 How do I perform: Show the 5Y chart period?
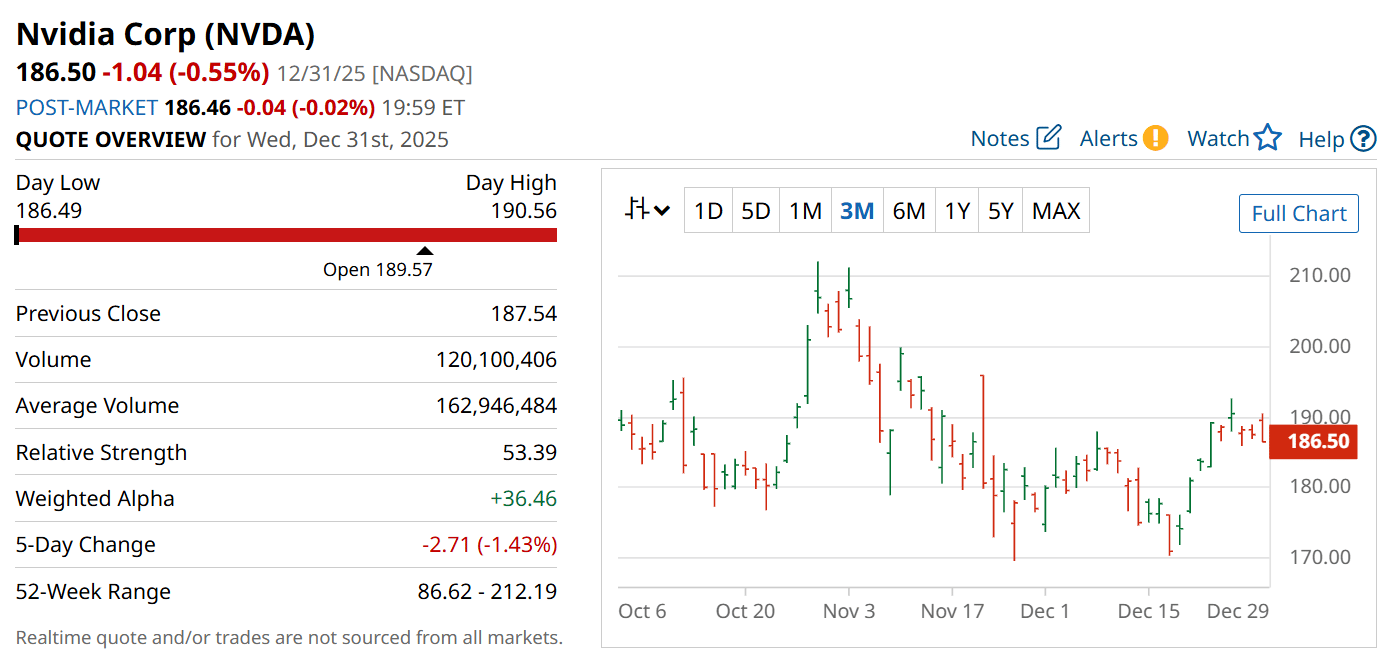[1000, 211]
